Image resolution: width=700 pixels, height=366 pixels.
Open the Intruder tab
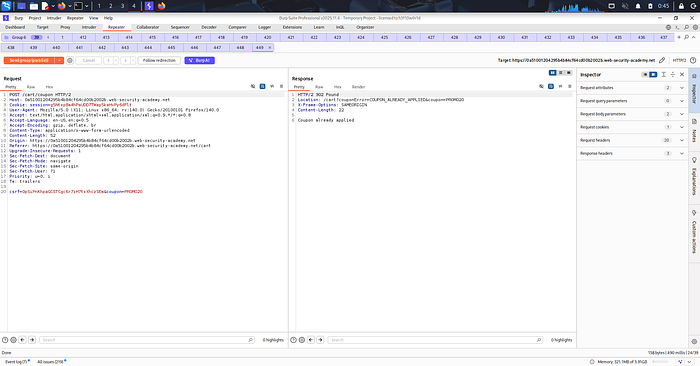pos(89,27)
